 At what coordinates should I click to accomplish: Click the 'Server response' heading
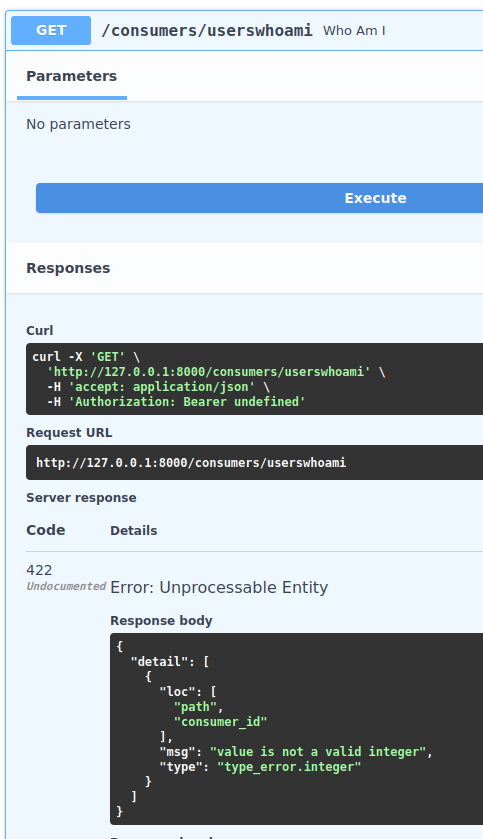(81, 498)
